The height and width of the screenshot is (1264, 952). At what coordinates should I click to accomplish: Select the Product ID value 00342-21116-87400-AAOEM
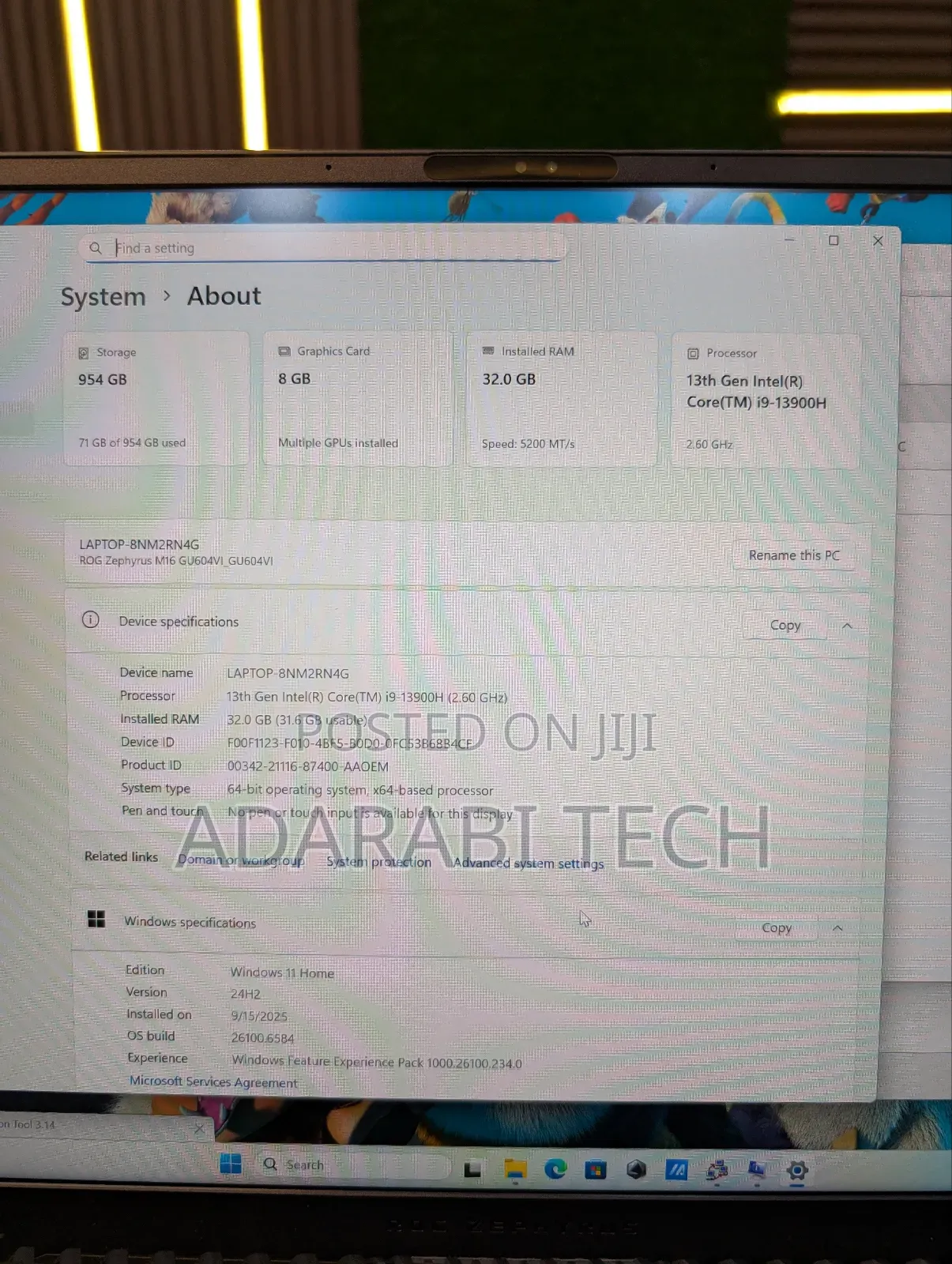pyautogui.click(x=307, y=766)
